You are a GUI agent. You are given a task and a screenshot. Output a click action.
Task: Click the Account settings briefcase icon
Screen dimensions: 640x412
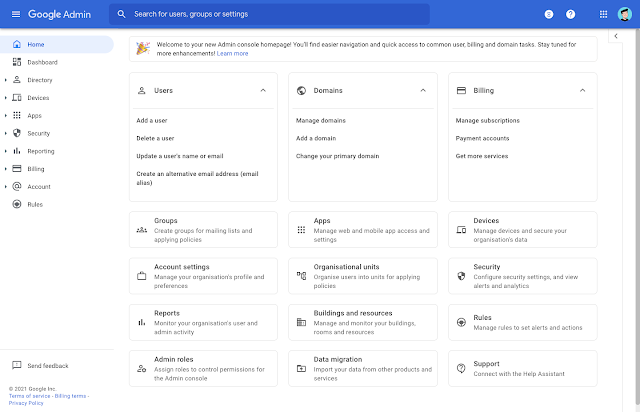pyautogui.click(x=142, y=276)
